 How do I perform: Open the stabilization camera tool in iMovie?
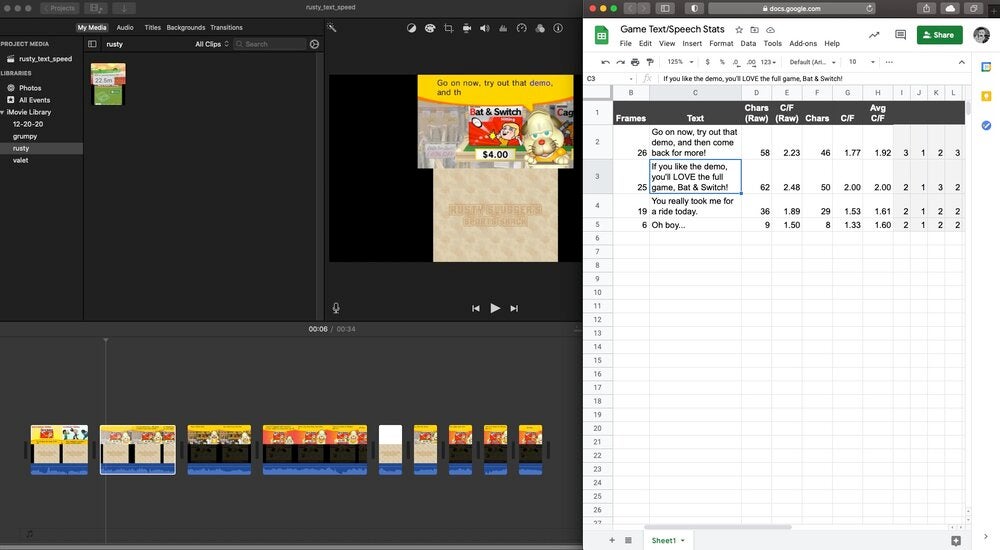467,28
